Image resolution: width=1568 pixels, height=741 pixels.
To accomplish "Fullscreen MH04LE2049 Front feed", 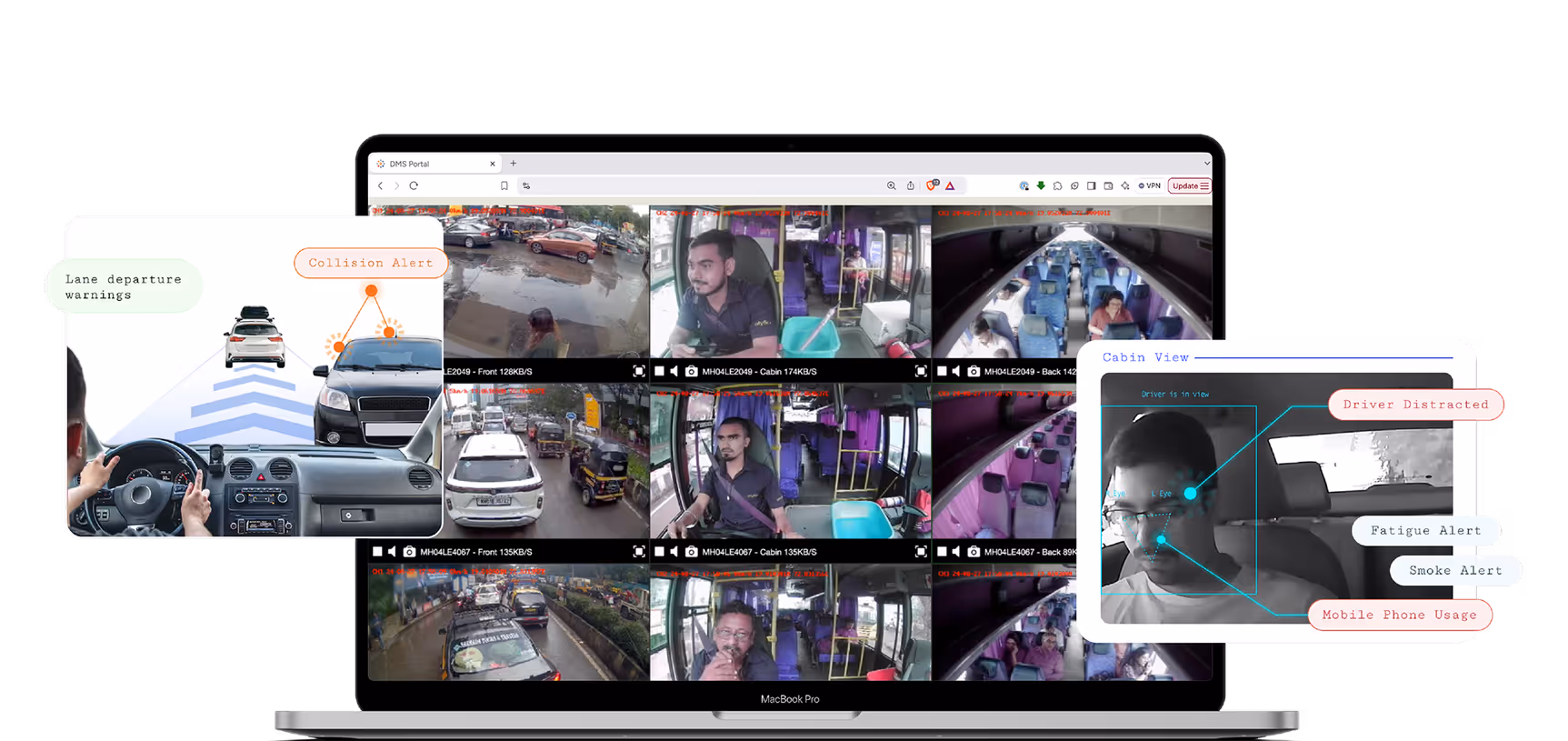I will click(639, 371).
